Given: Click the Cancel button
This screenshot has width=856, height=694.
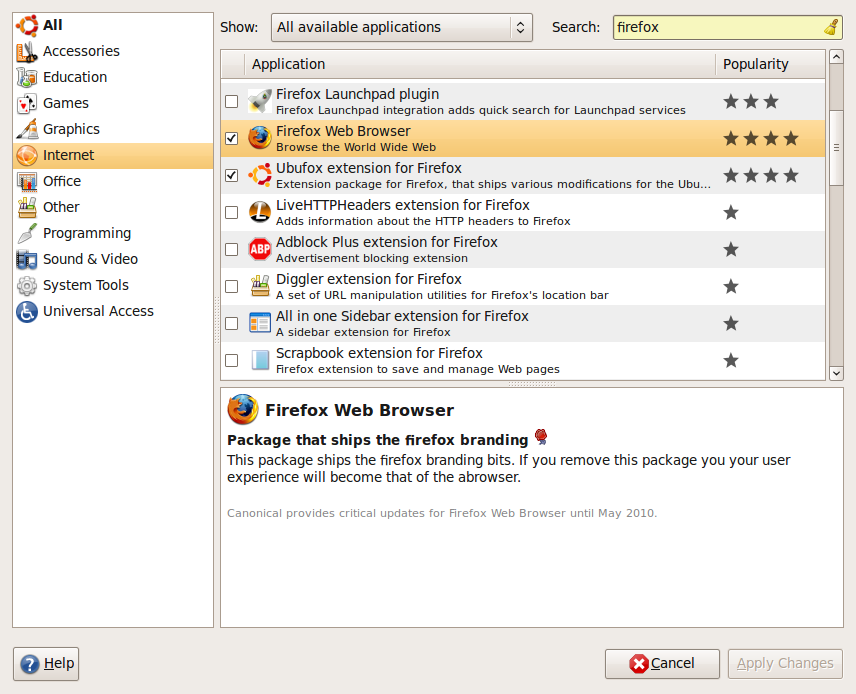Looking at the screenshot, I should click(x=662, y=663).
